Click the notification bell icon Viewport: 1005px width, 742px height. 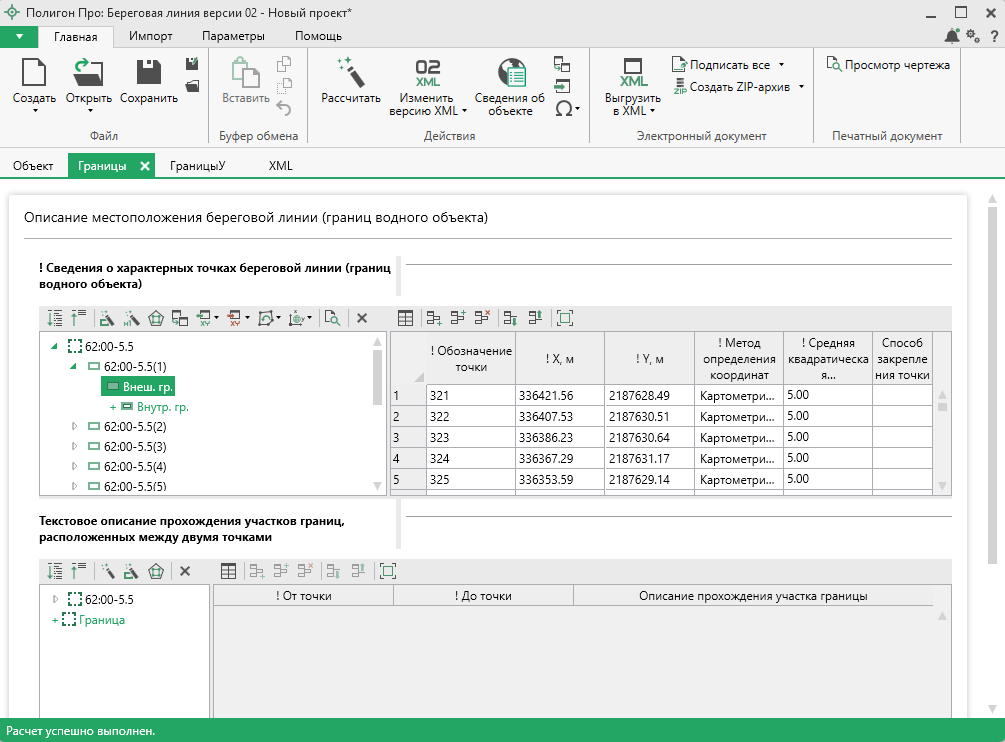(x=951, y=36)
